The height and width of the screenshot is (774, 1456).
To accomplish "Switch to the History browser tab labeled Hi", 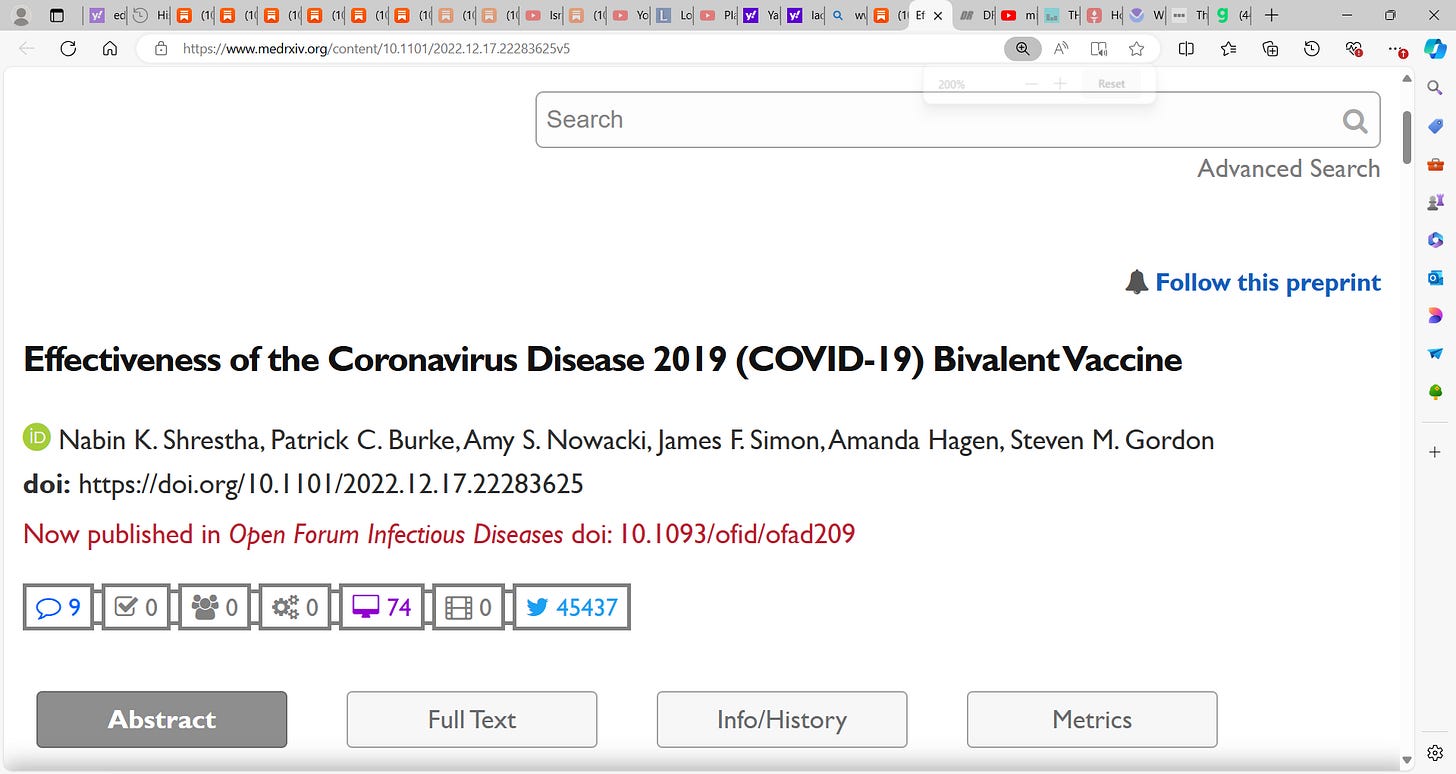I will point(150,15).
